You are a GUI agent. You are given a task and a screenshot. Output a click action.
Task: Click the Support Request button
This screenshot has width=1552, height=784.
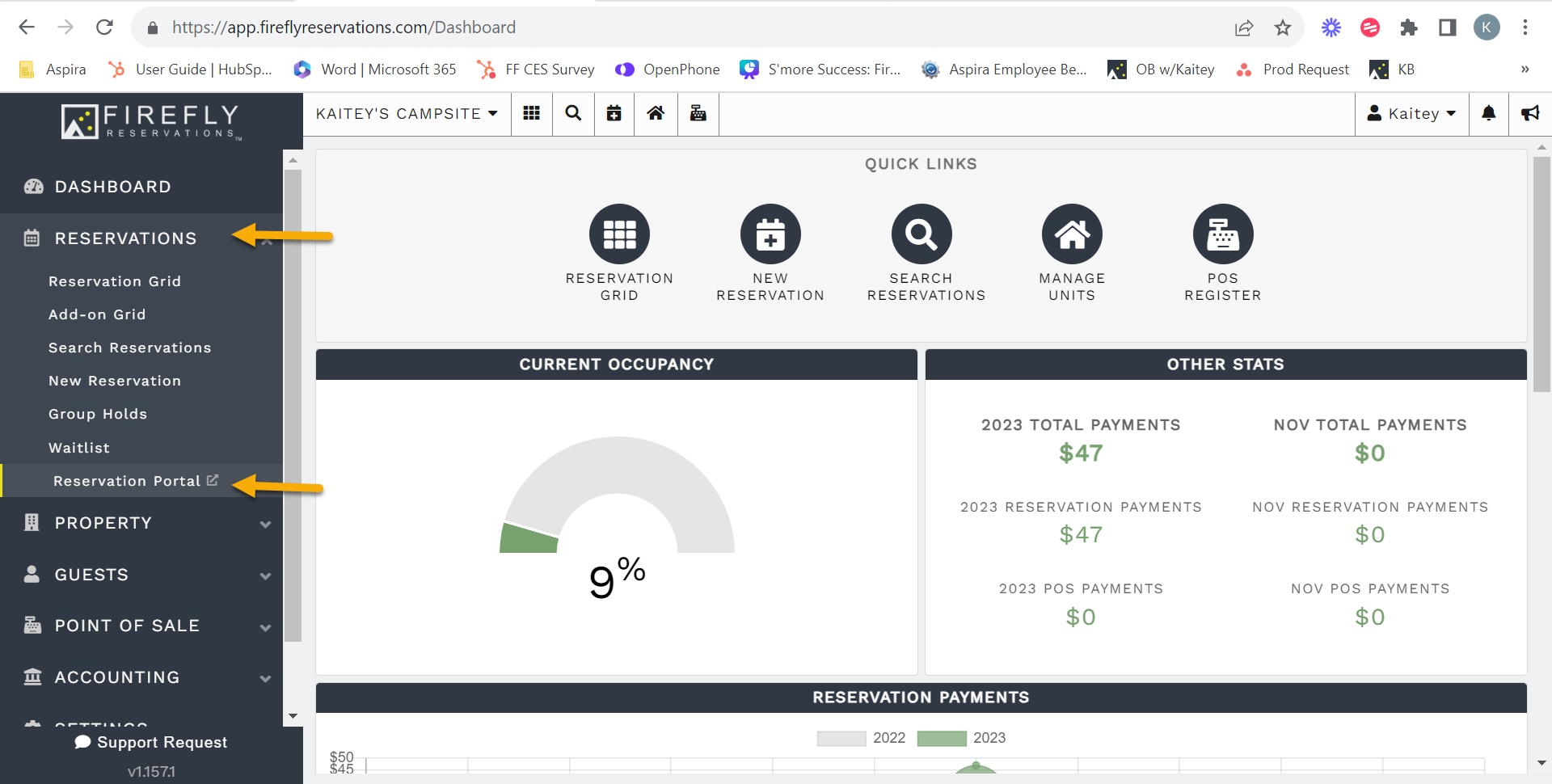[151, 742]
